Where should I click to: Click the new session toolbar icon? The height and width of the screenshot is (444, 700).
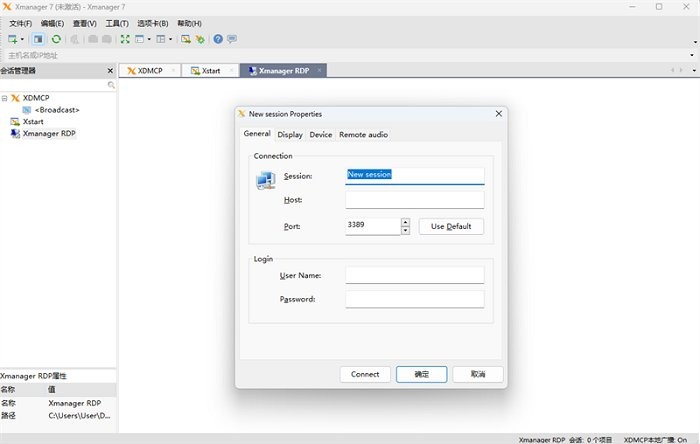[12, 39]
